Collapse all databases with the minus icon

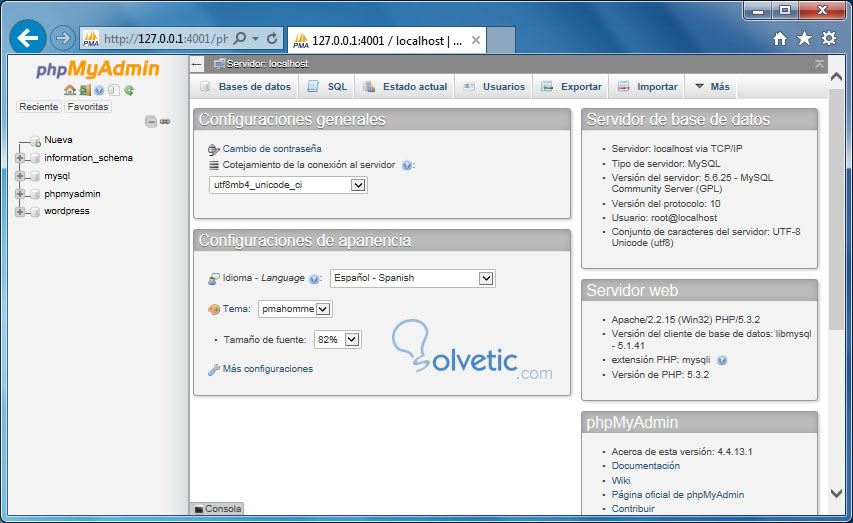[x=151, y=121]
